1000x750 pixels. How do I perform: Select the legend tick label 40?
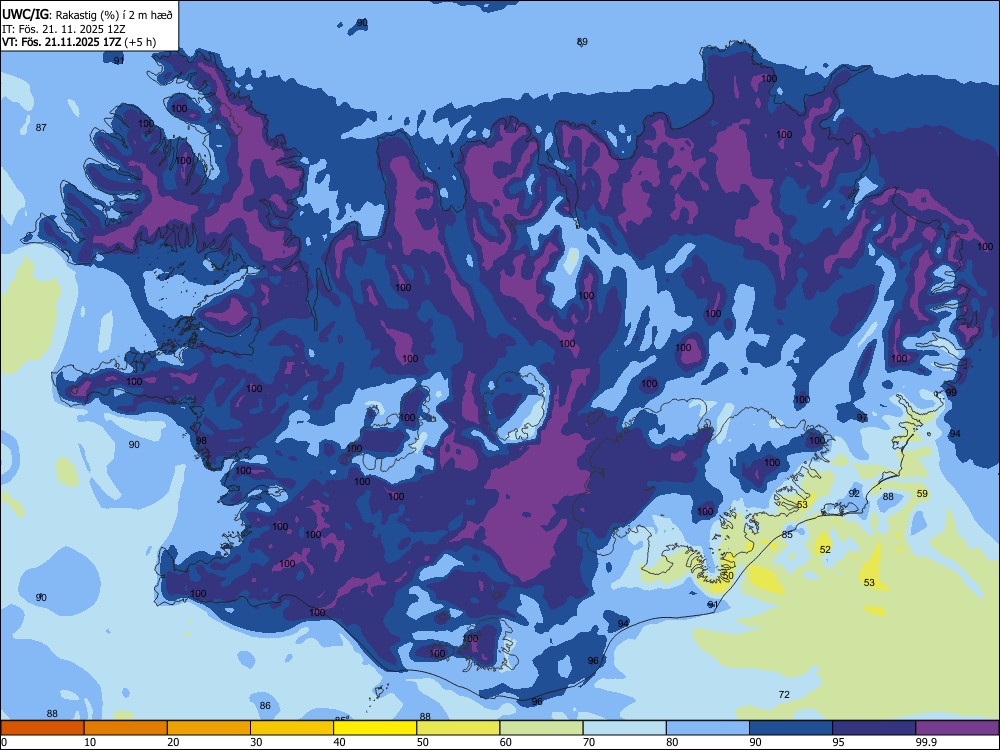point(339,742)
